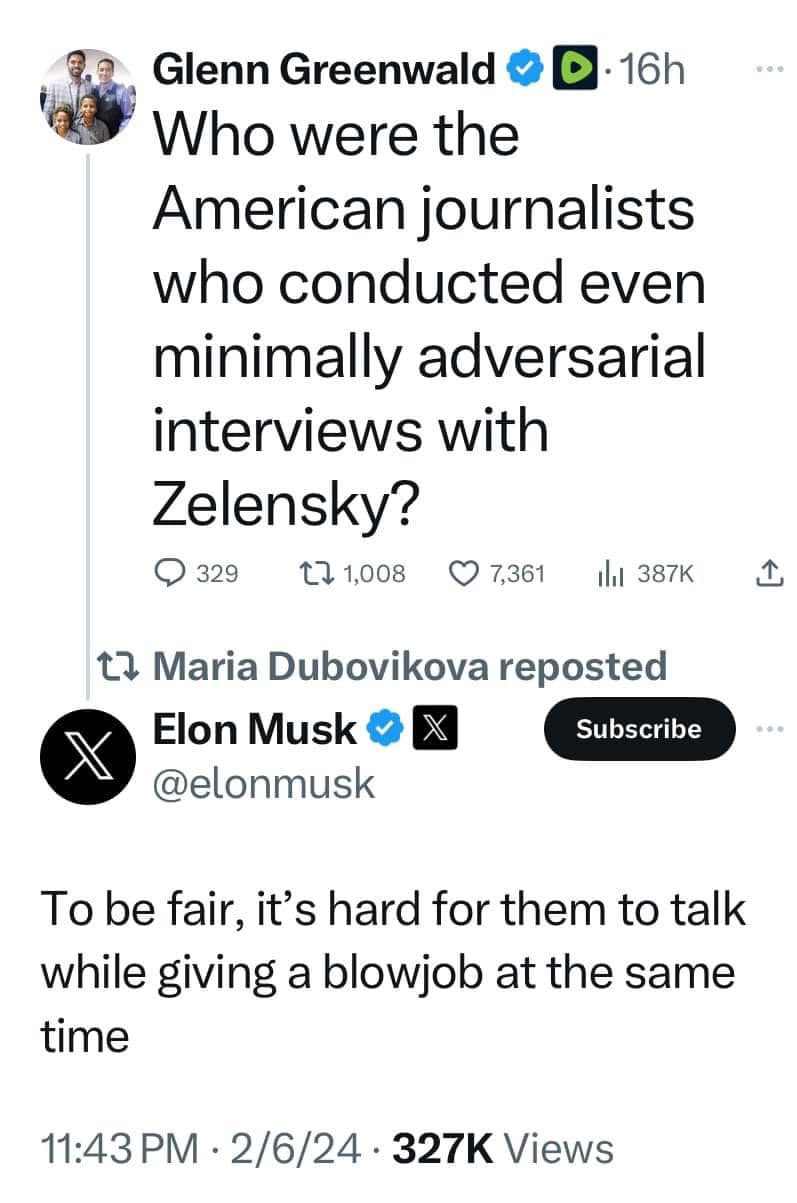
Task: Open the @elonmusk handle
Action: tap(263, 782)
